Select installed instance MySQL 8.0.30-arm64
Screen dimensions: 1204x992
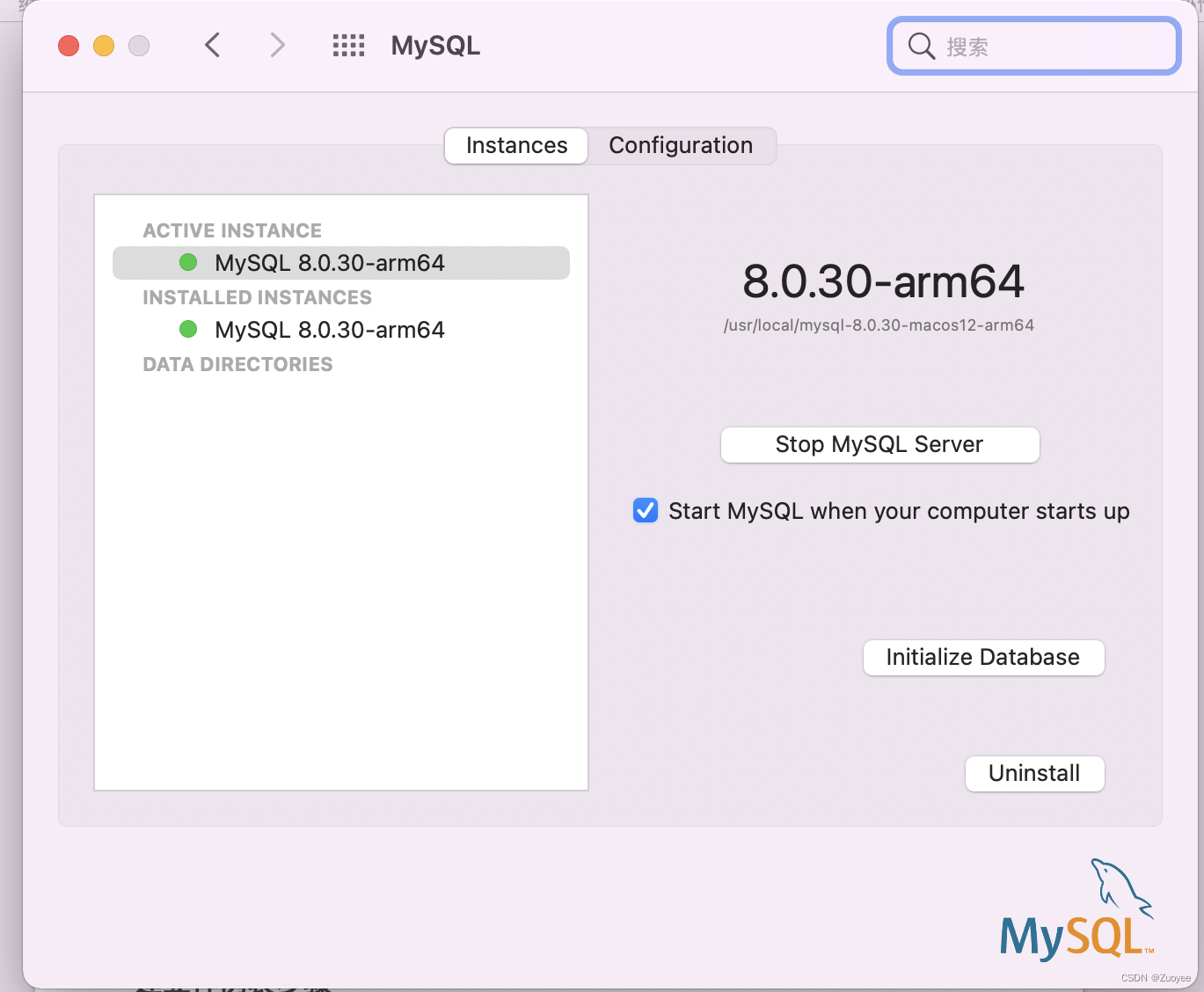pyautogui.click(x=341, y=330)
